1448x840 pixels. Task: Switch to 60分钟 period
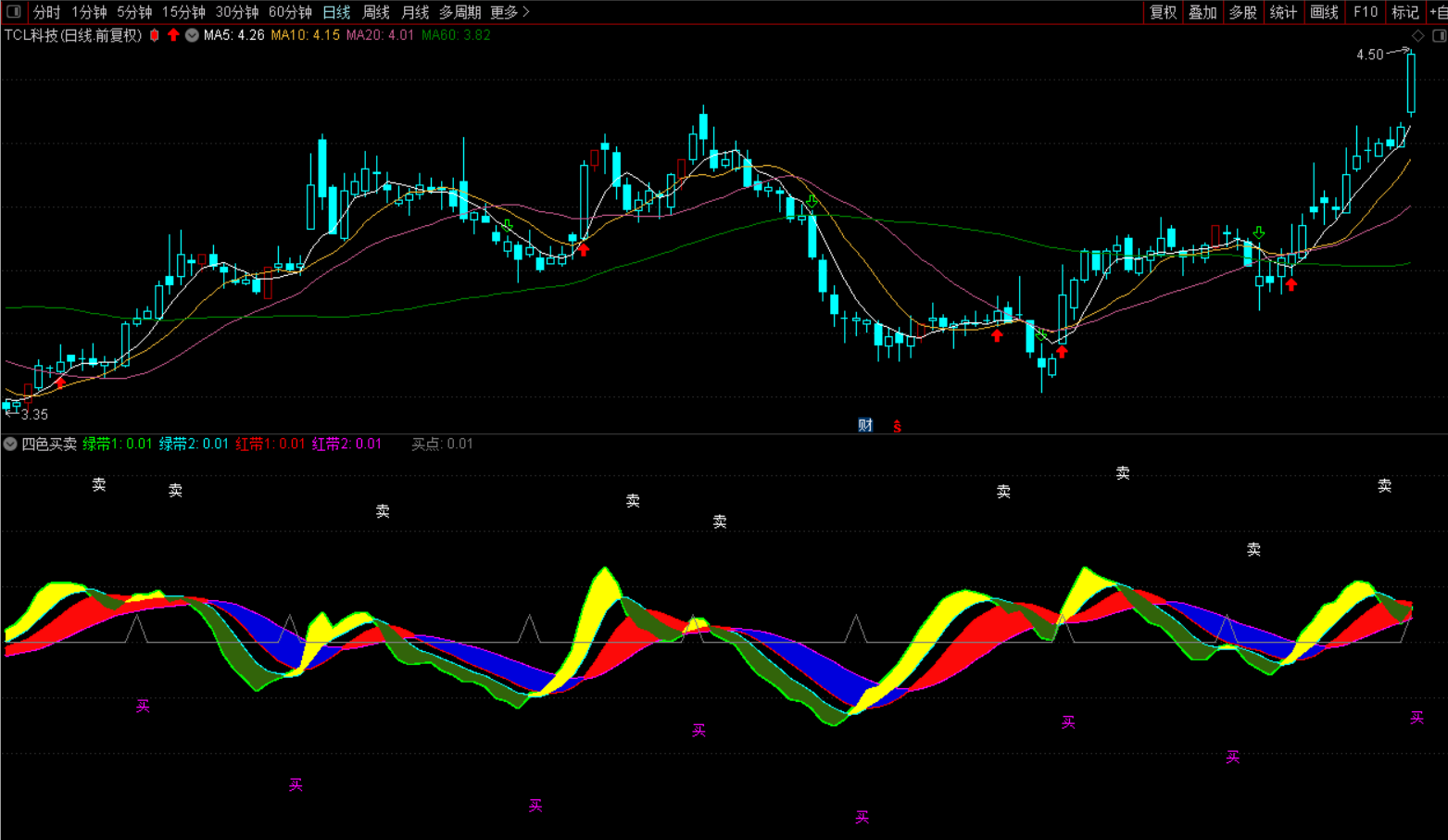coord(290,12)
